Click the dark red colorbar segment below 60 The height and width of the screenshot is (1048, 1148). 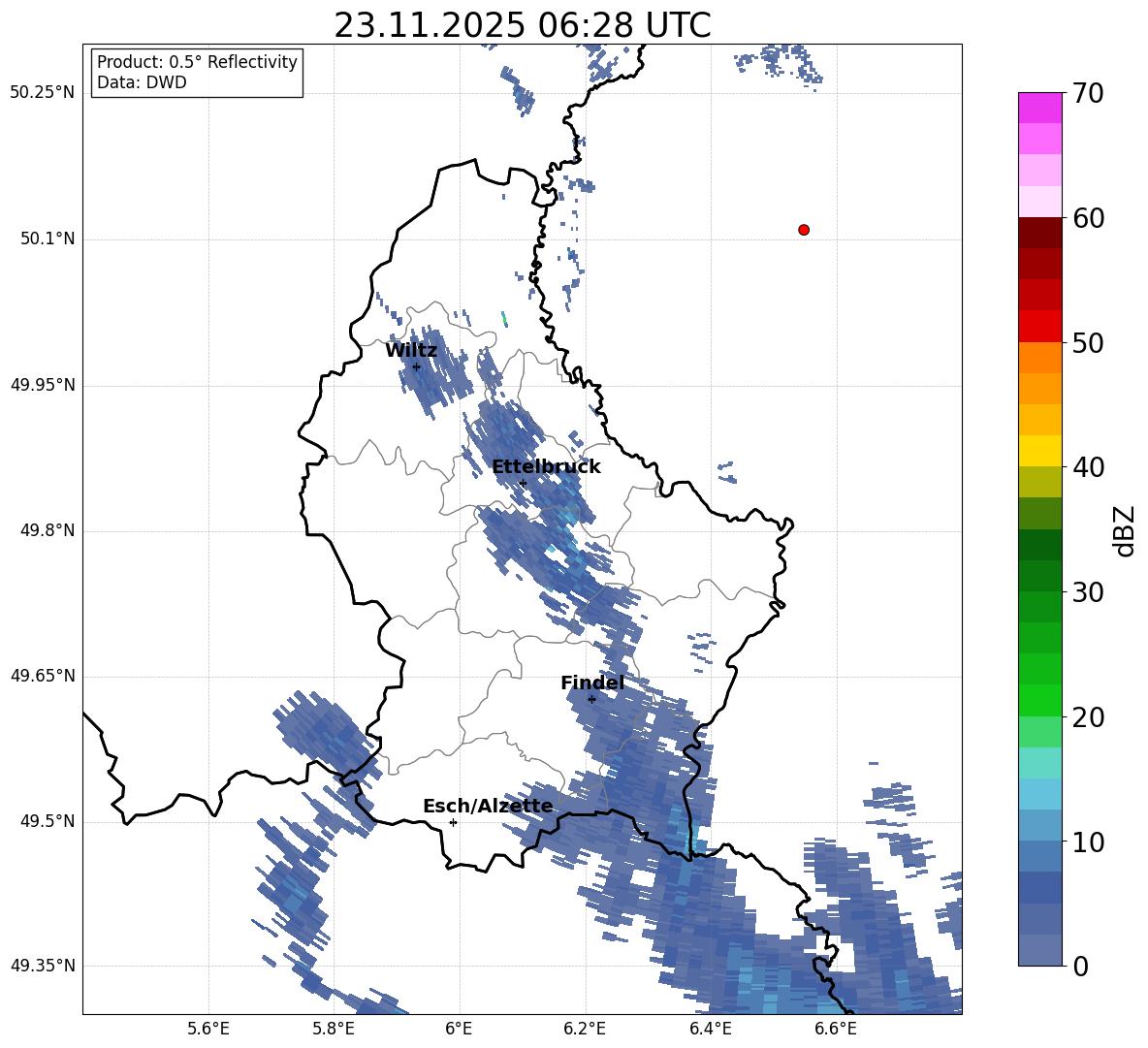coord(1039,233)
